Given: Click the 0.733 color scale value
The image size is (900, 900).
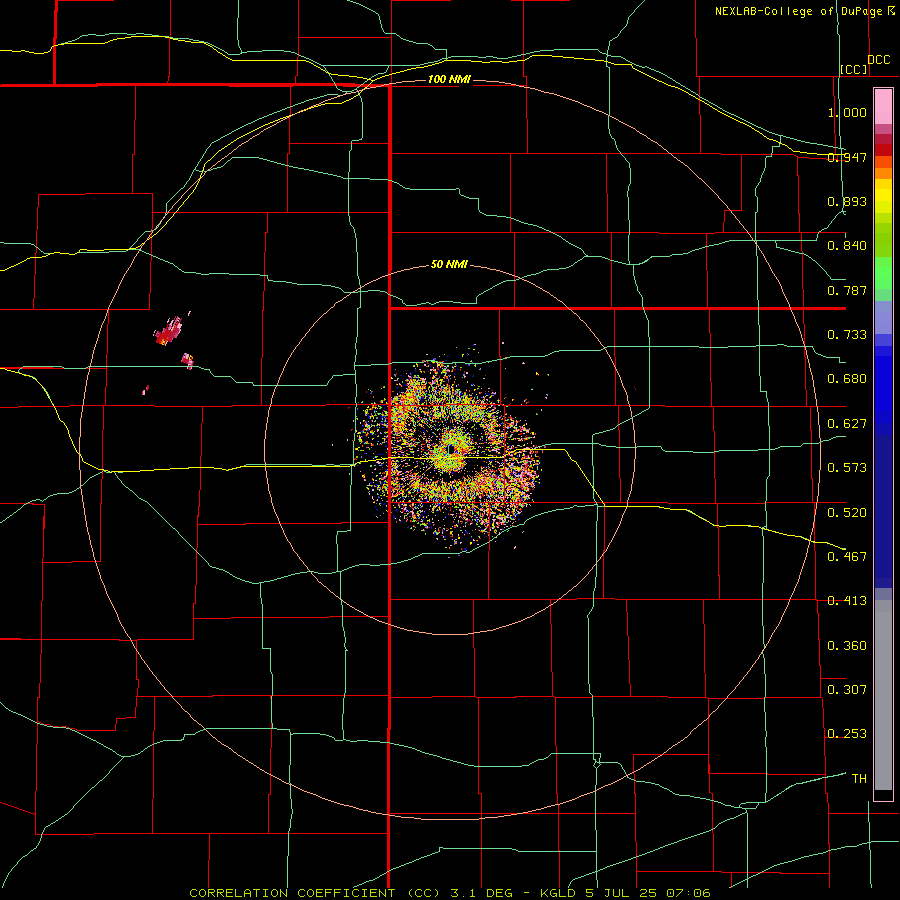Looking at the screenshot, I should [847, 335].
